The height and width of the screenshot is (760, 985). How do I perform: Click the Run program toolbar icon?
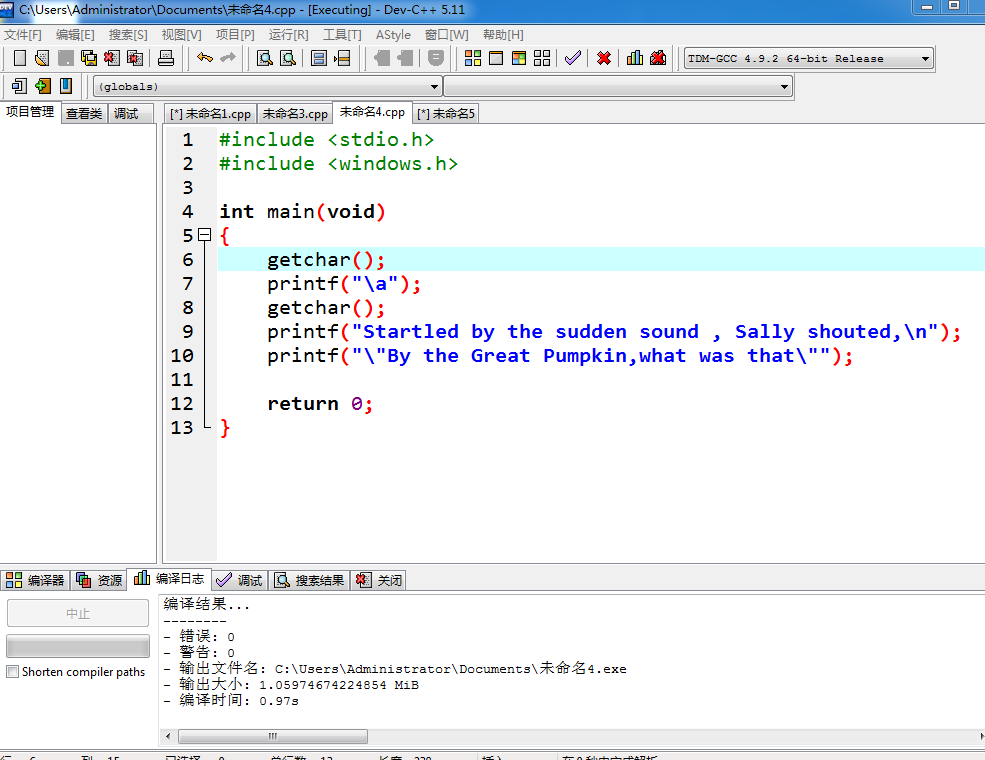(x=496, y=58)
